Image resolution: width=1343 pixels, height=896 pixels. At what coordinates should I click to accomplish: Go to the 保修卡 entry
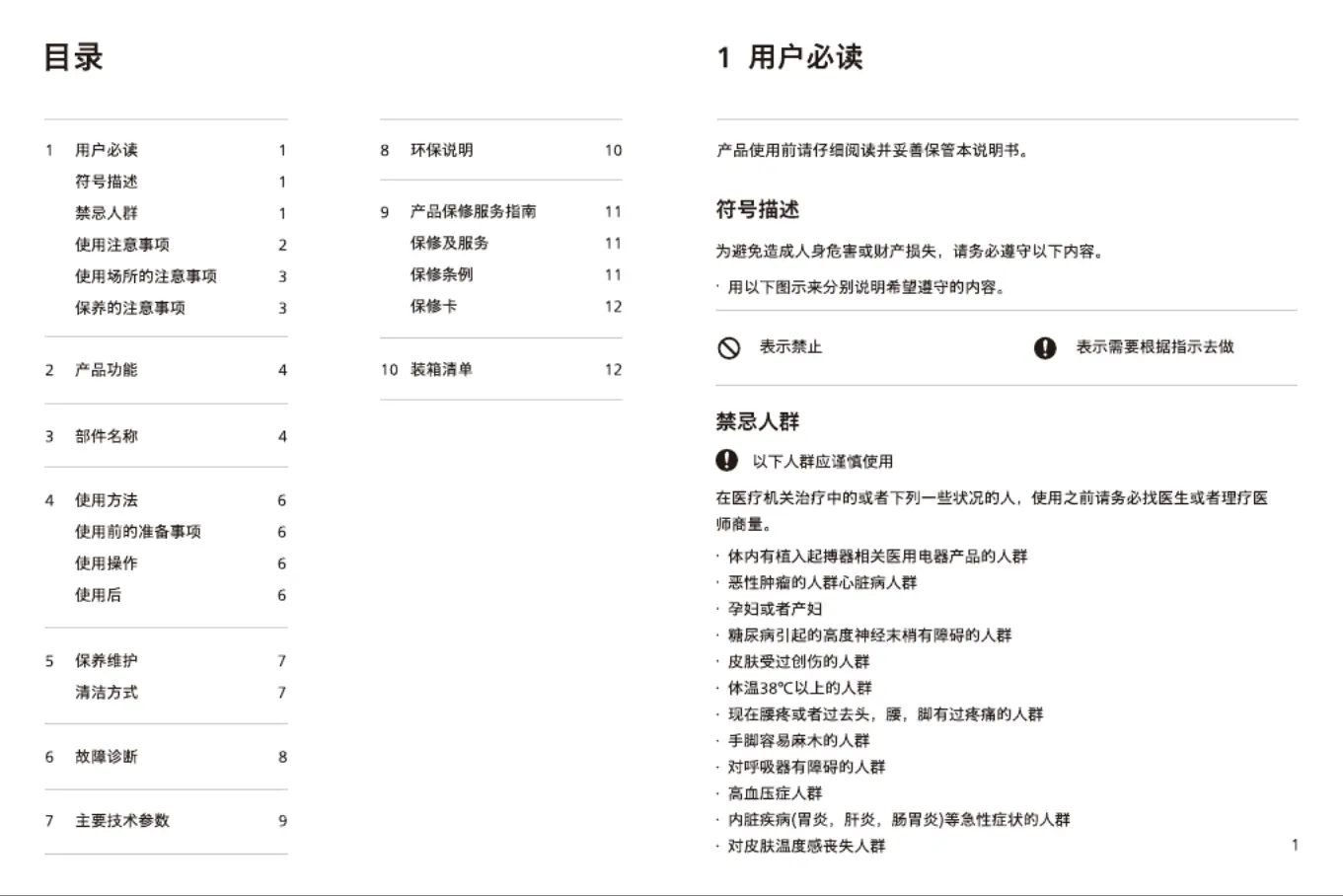click(434, 306)
